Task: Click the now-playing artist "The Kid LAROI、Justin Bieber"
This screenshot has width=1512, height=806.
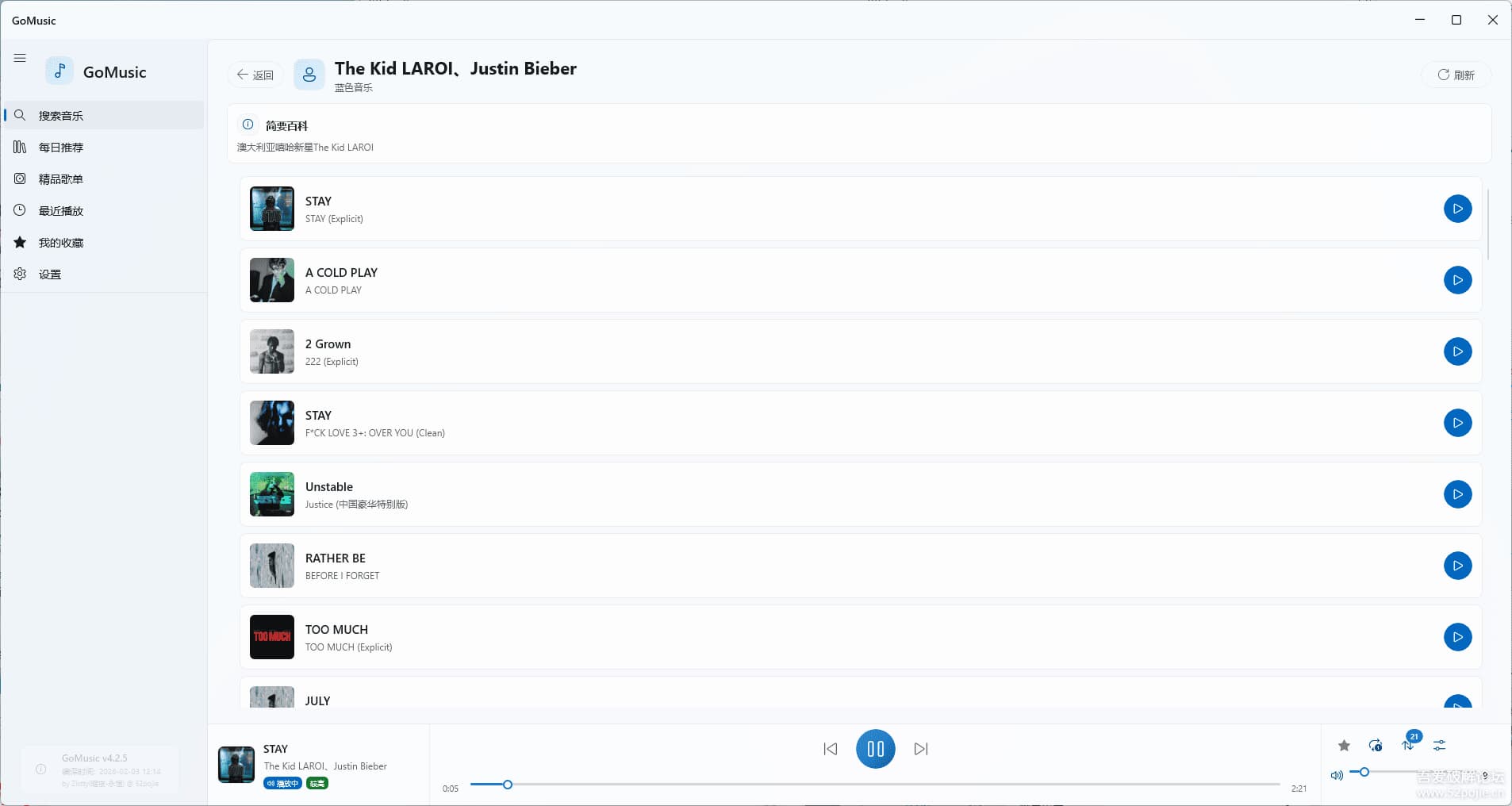Action: 325,766
